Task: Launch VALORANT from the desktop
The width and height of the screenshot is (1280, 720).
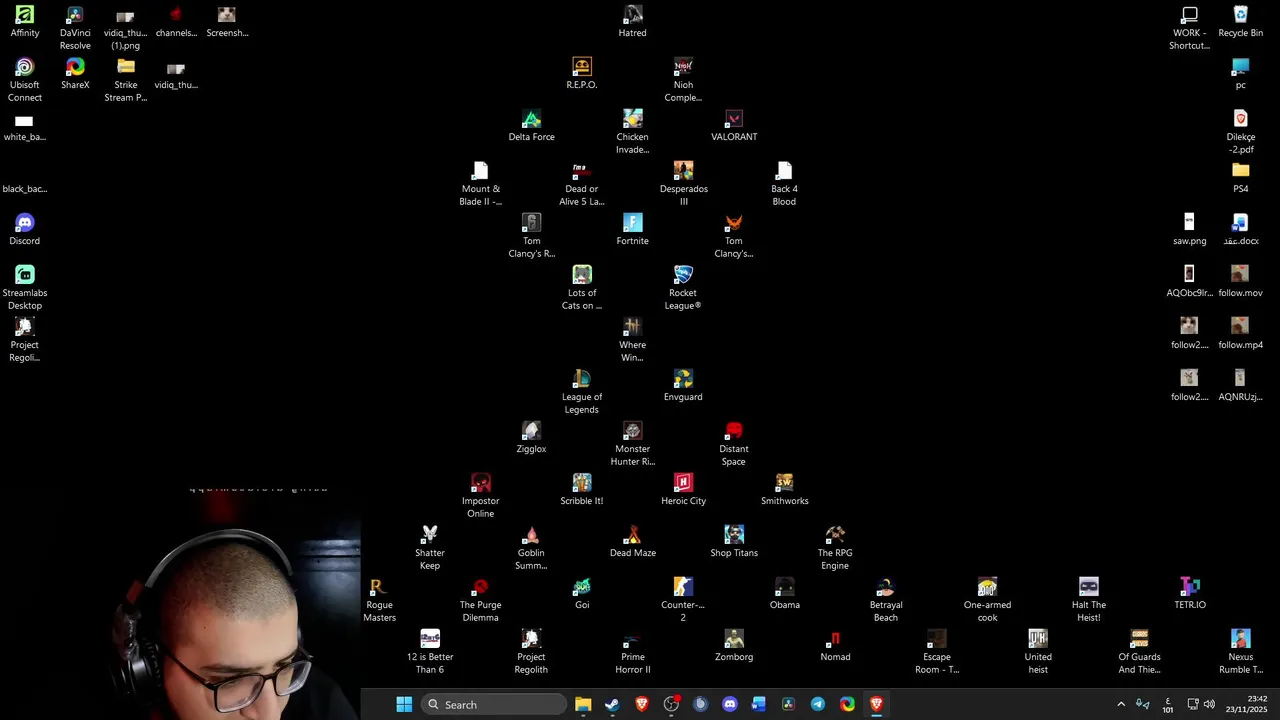Action: point(734,126)
